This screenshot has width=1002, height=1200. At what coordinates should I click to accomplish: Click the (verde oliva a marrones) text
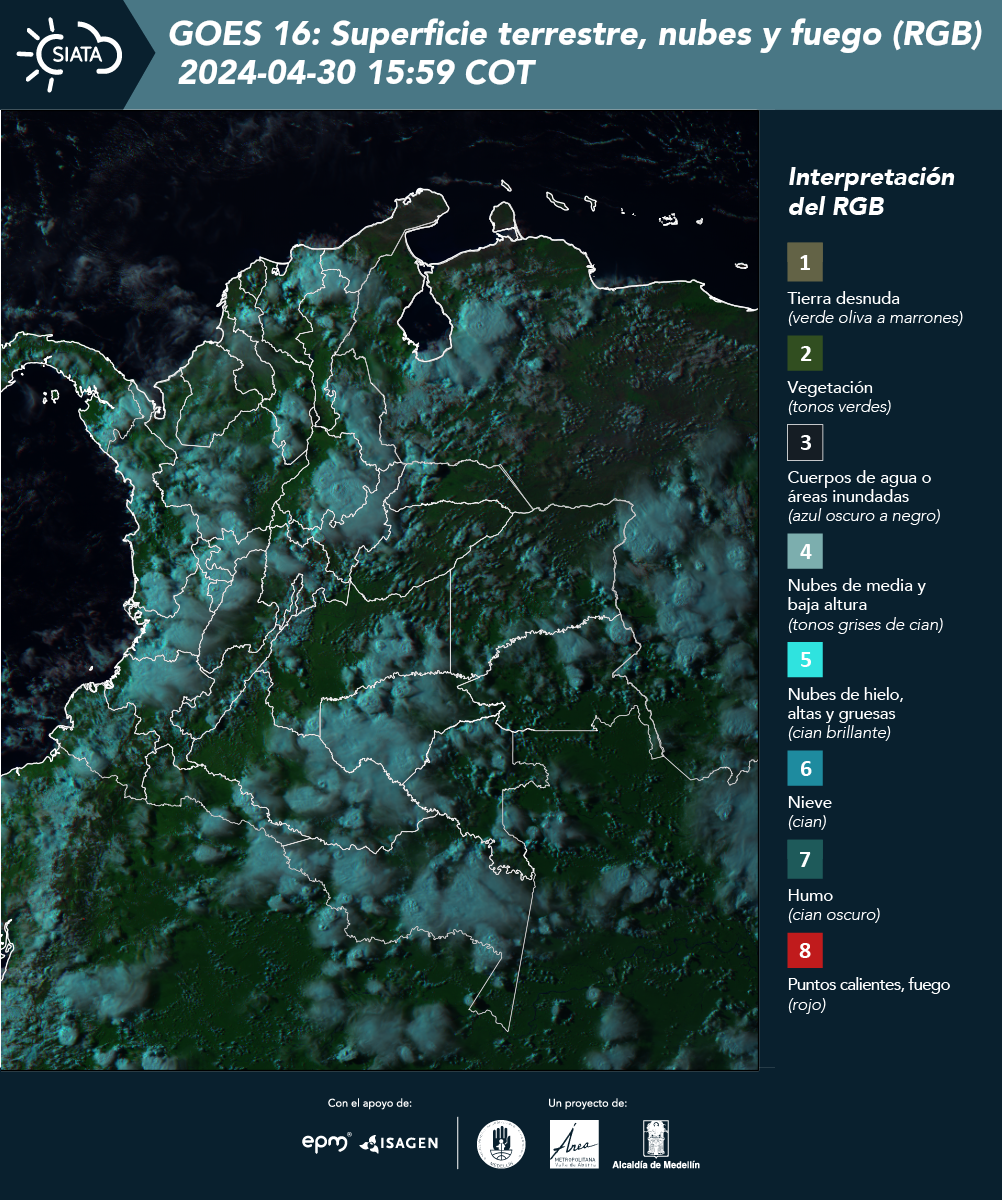click(x=875, y=318)
